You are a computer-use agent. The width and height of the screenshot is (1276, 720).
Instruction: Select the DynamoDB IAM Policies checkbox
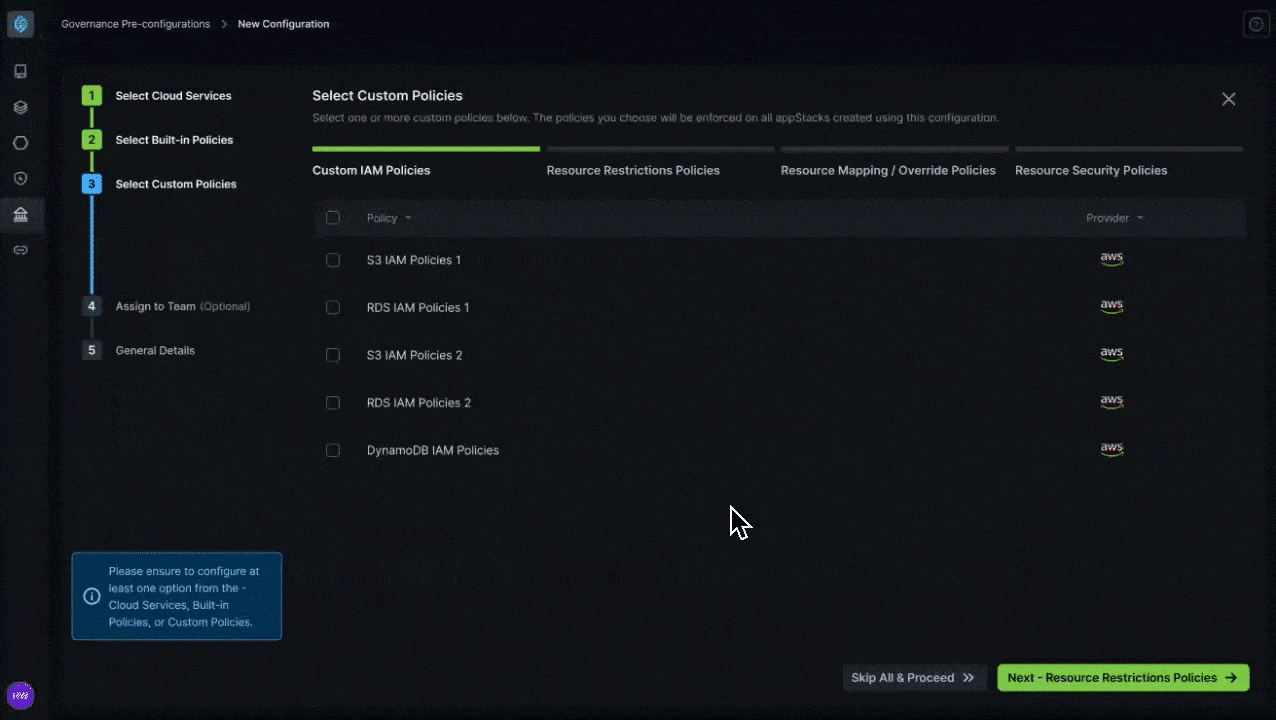332,450
